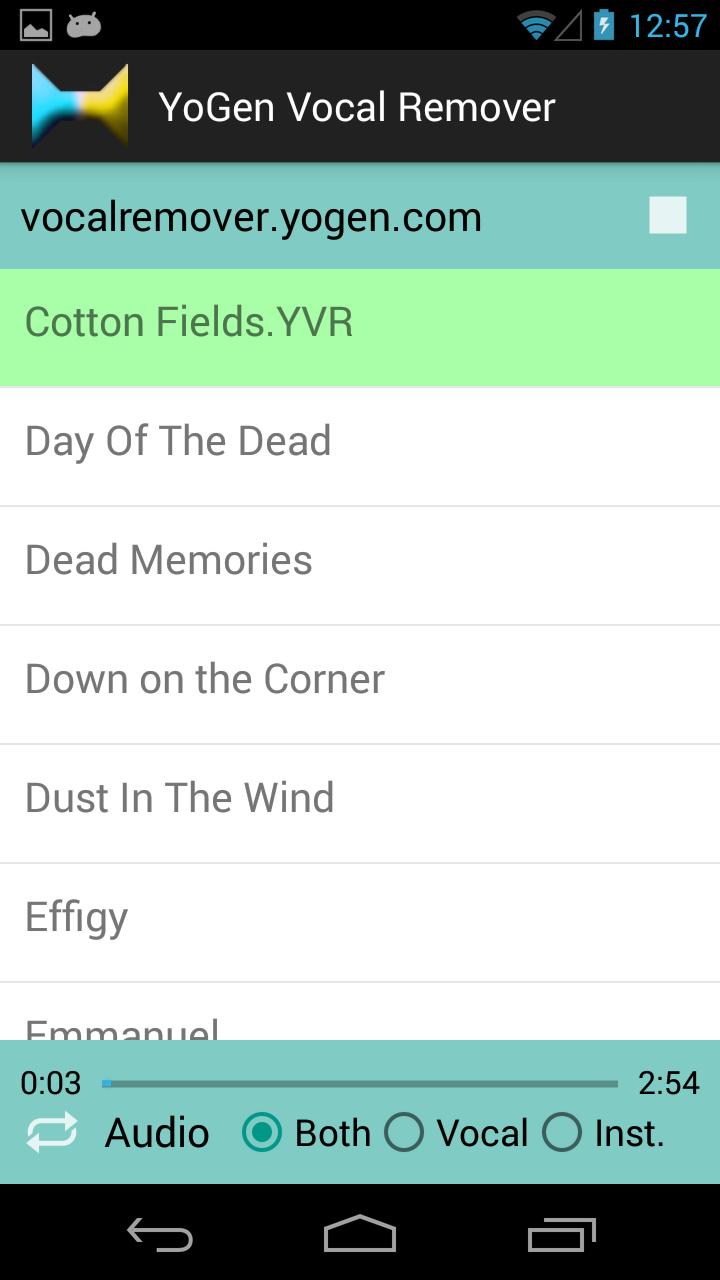
Task: Open the picture notification icon in status bar
Action: (x=36, y=25)
